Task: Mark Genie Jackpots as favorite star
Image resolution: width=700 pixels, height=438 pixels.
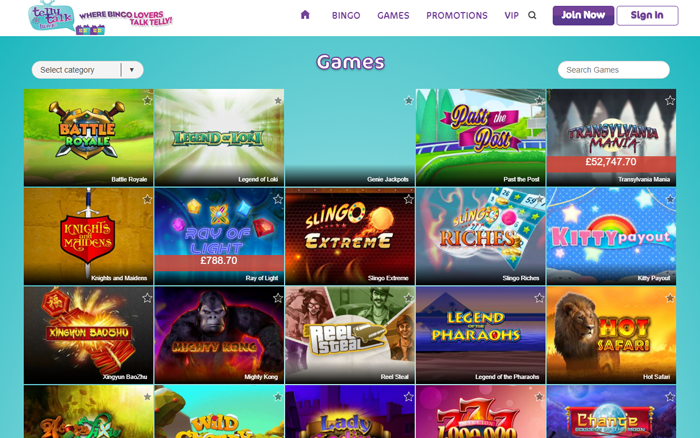Action: tap(408, 100)
